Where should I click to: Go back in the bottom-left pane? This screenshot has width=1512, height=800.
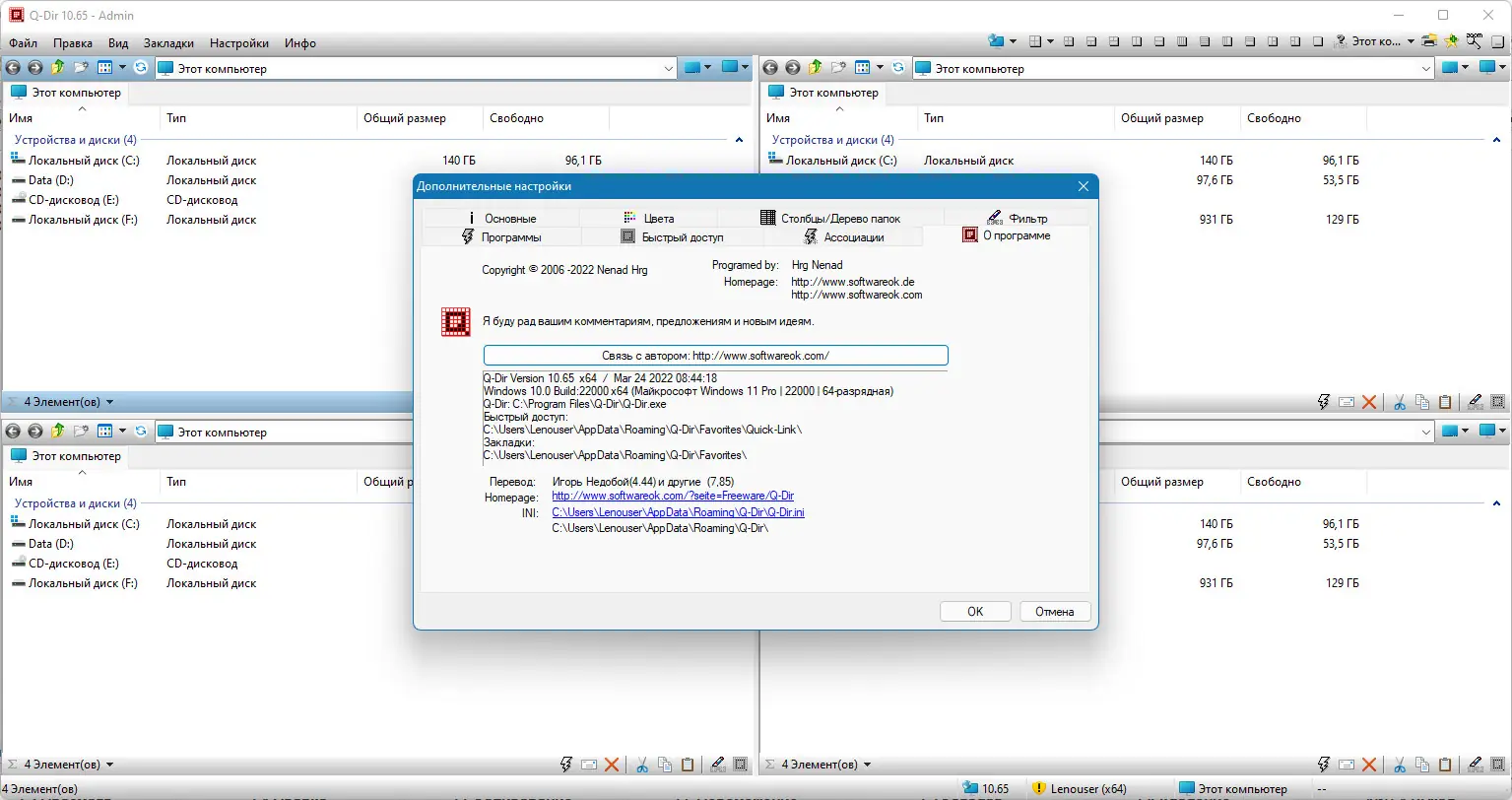tap(13, 432)
